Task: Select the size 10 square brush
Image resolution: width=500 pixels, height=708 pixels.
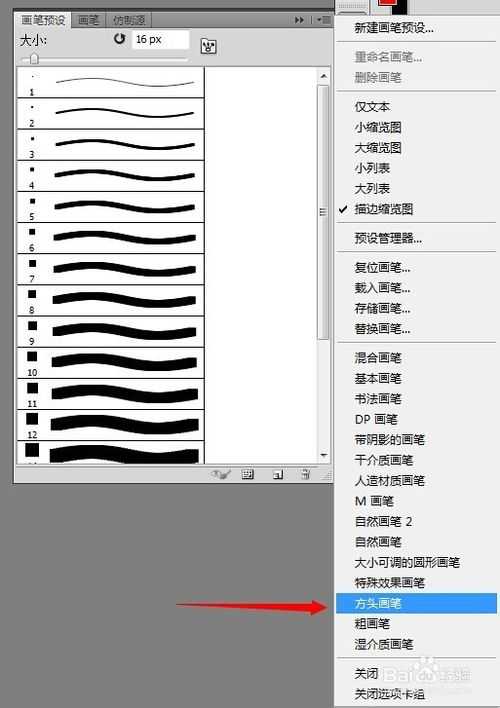Action: 110,363
